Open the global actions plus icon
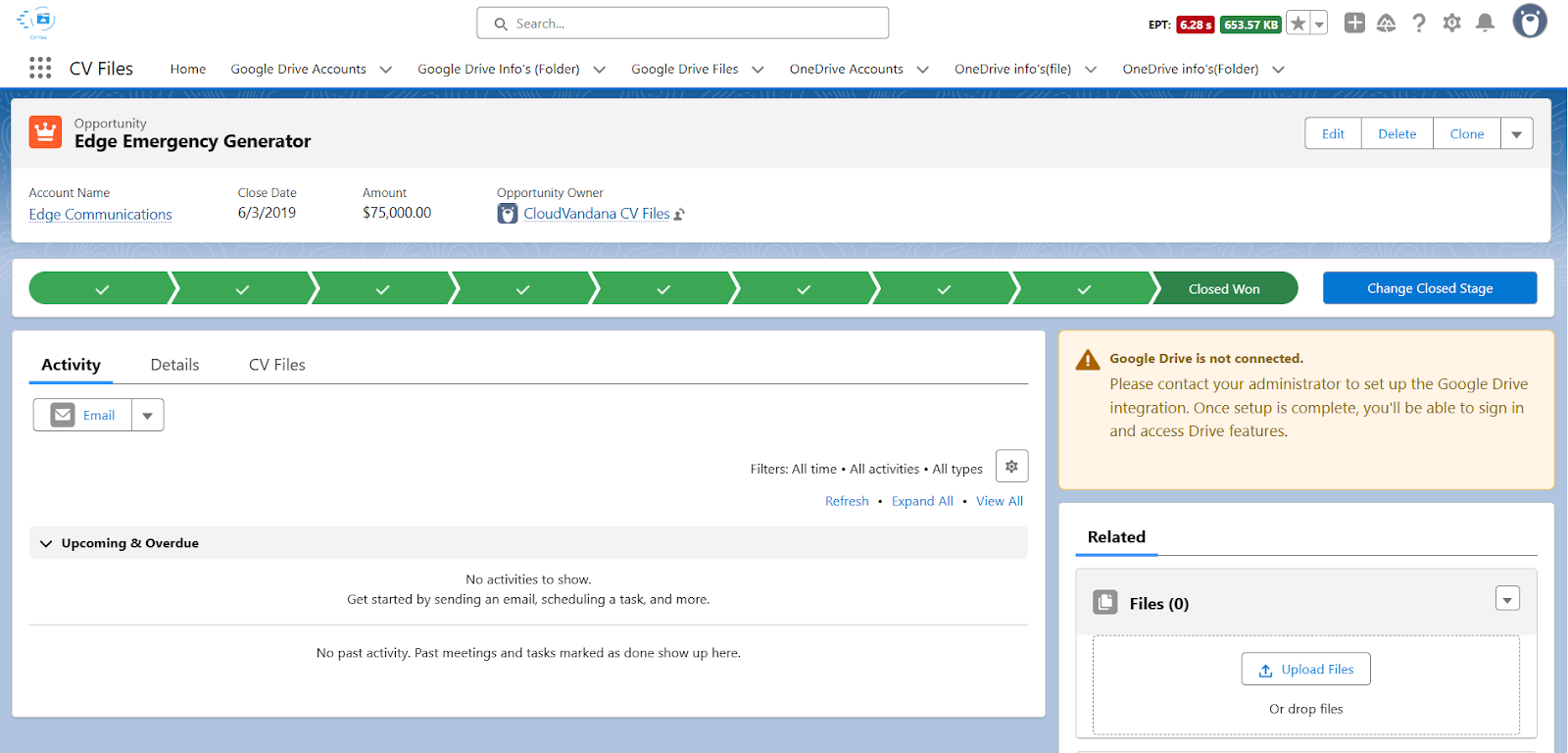The width and height of the screenshot is (1568, 753). (1354, 23)
